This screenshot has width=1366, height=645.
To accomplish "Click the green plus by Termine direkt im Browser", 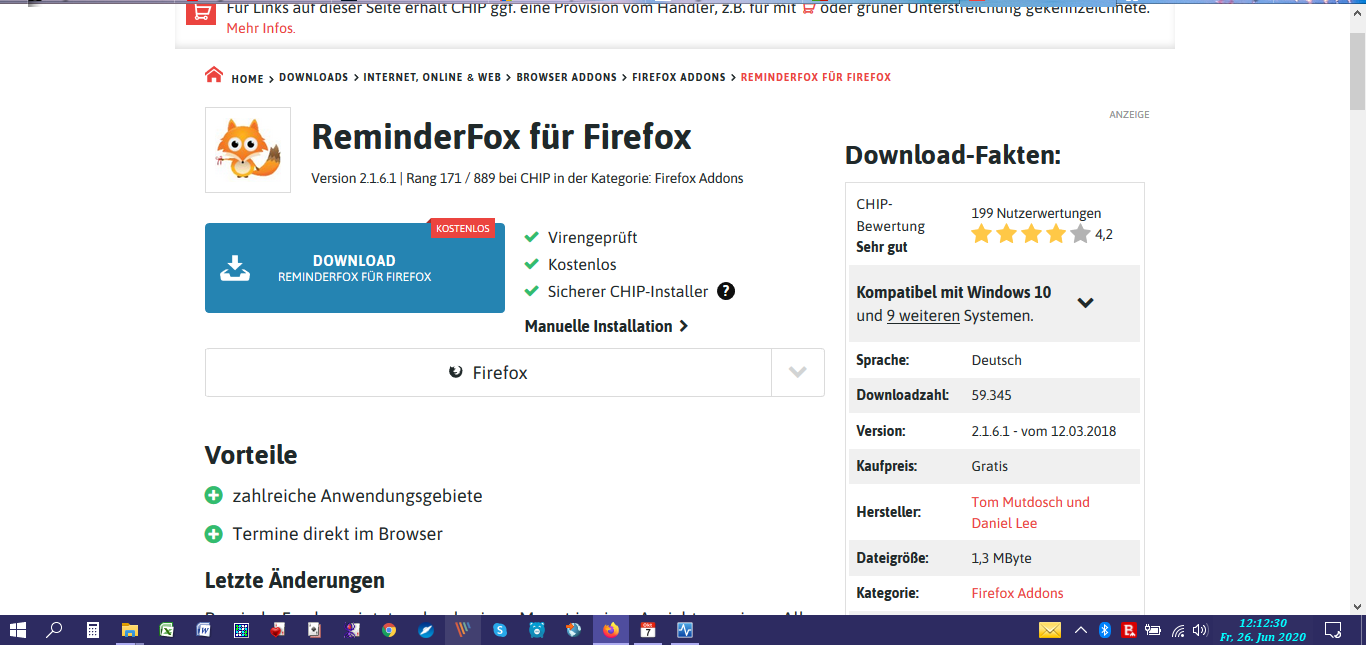I will pos(213,534).
